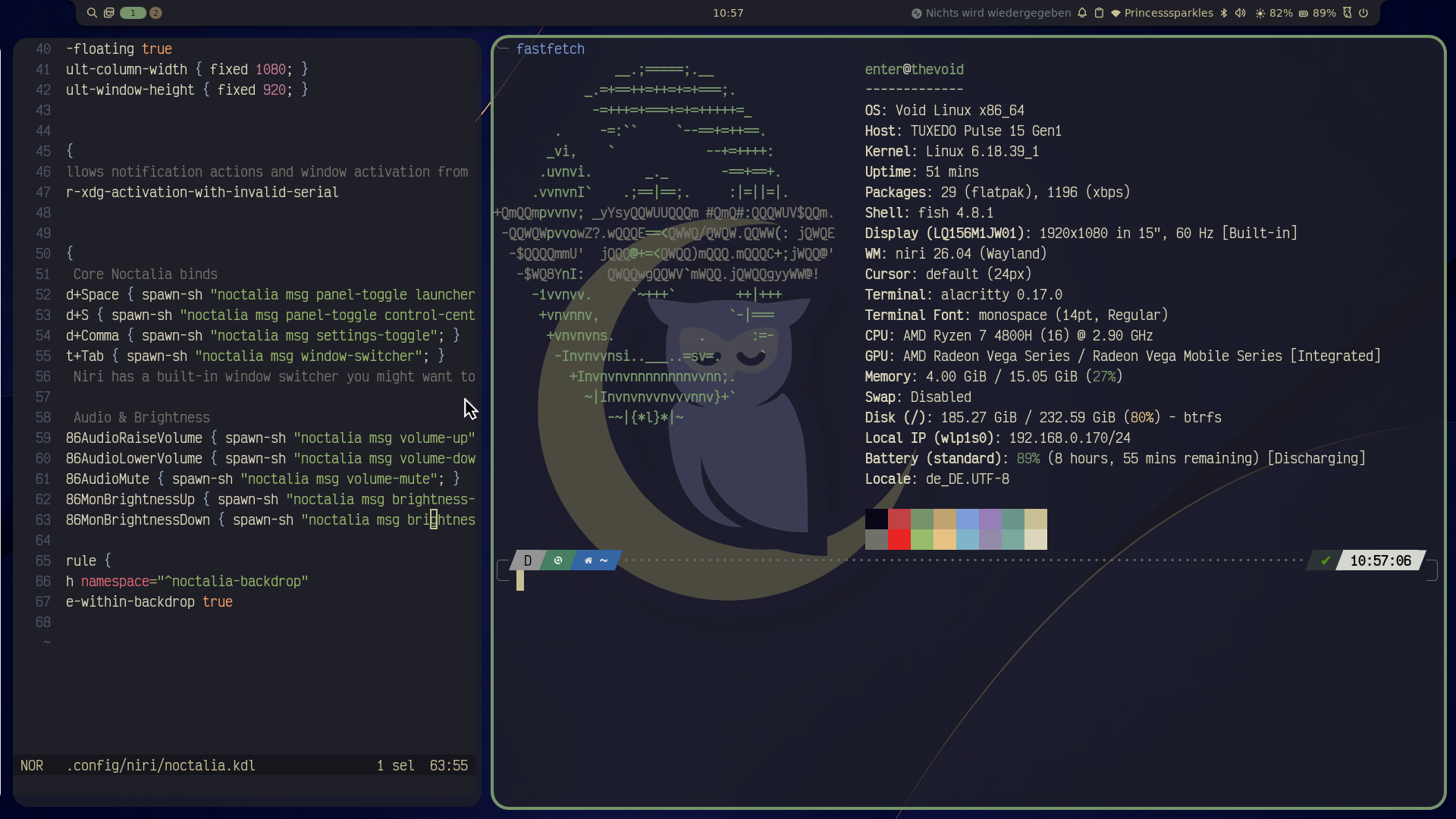Click the blue swatch in the top palette row
This screenshot has height=819, width=1456.
[968, 519]
